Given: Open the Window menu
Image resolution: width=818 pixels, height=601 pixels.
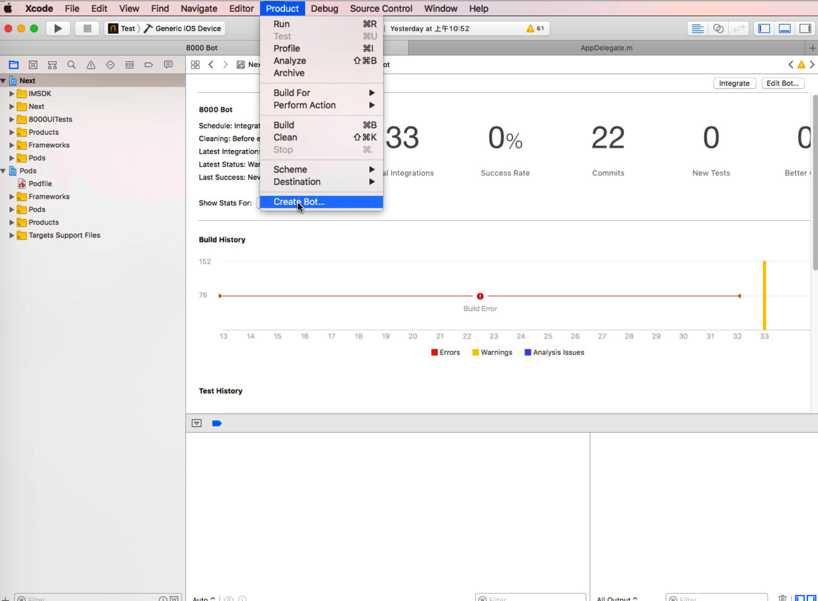Looking at the screenshot, I should click(440, 8).
